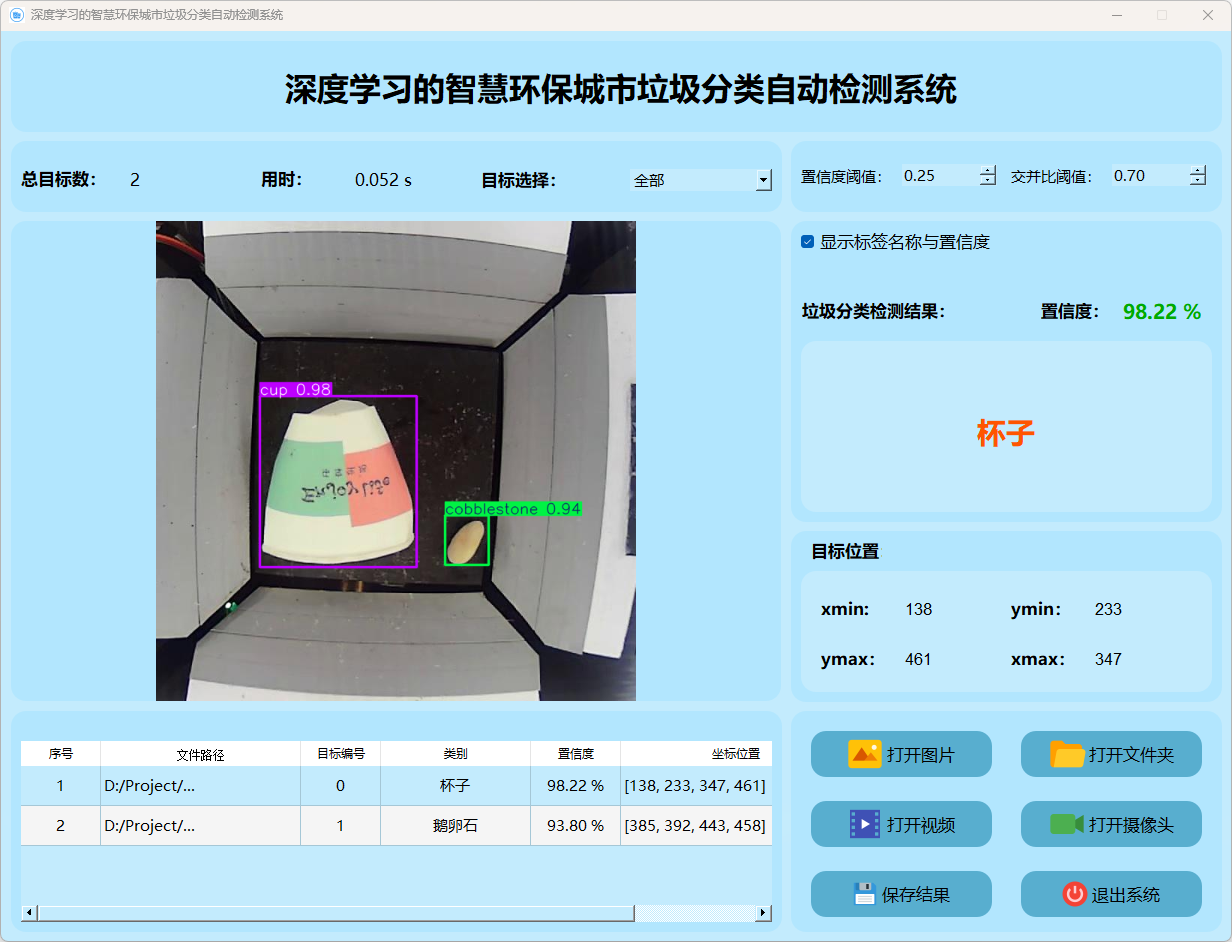Click the 打开文件夹 button label

[1131, 755]
